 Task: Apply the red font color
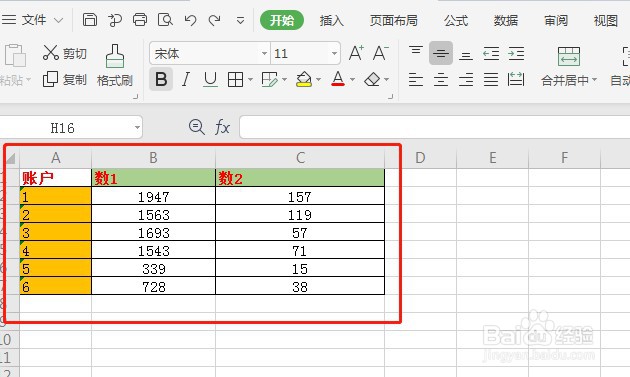(x=338, y=79)
